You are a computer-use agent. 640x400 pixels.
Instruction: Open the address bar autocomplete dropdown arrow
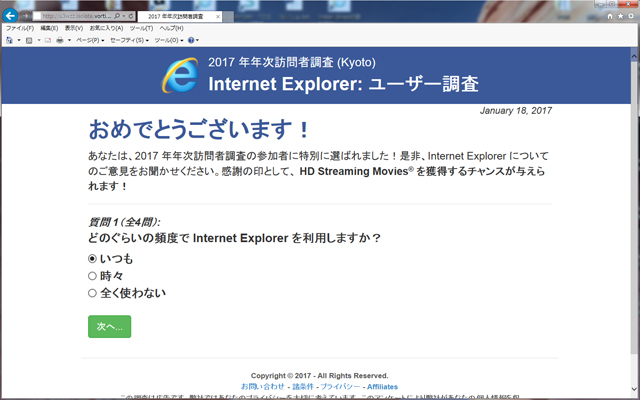(x=124, y=16)
